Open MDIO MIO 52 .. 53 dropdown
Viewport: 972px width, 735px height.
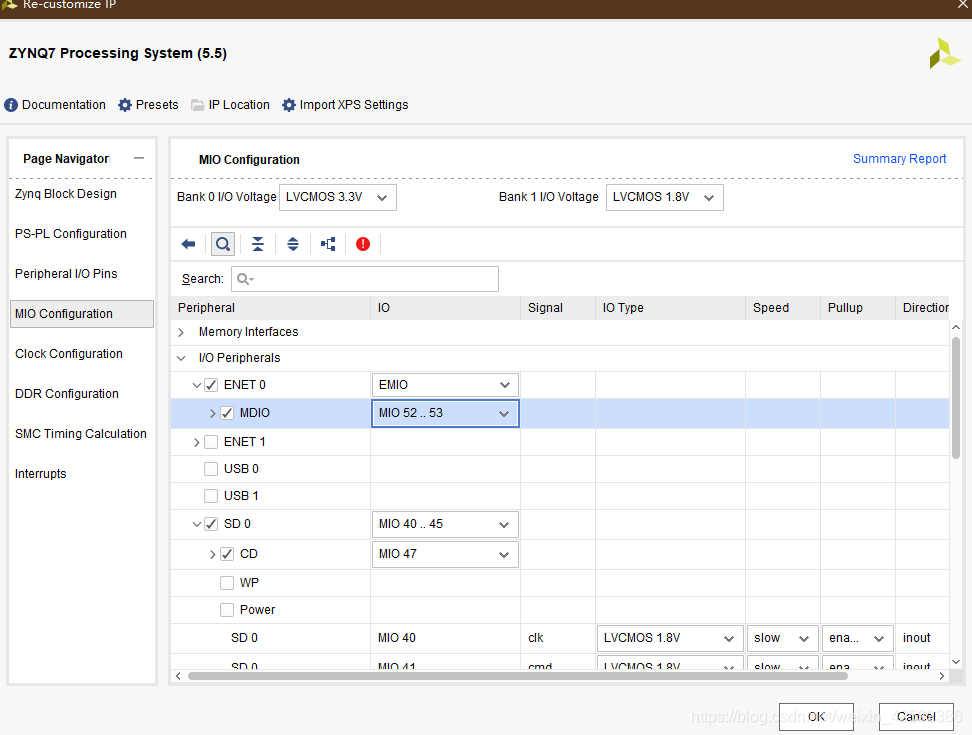445,413
